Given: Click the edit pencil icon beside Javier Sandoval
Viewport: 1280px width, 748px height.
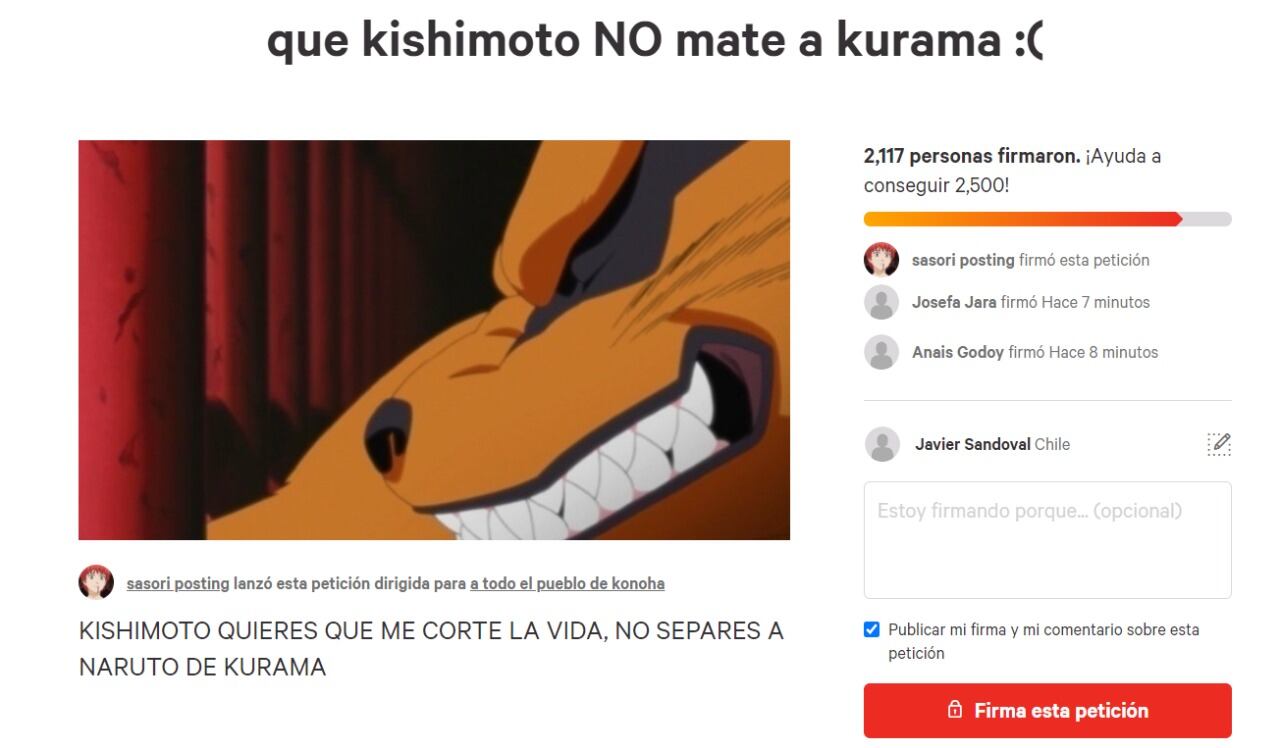Looking at the screenshot, I should pyautogui.click(x=1219, y=444).
